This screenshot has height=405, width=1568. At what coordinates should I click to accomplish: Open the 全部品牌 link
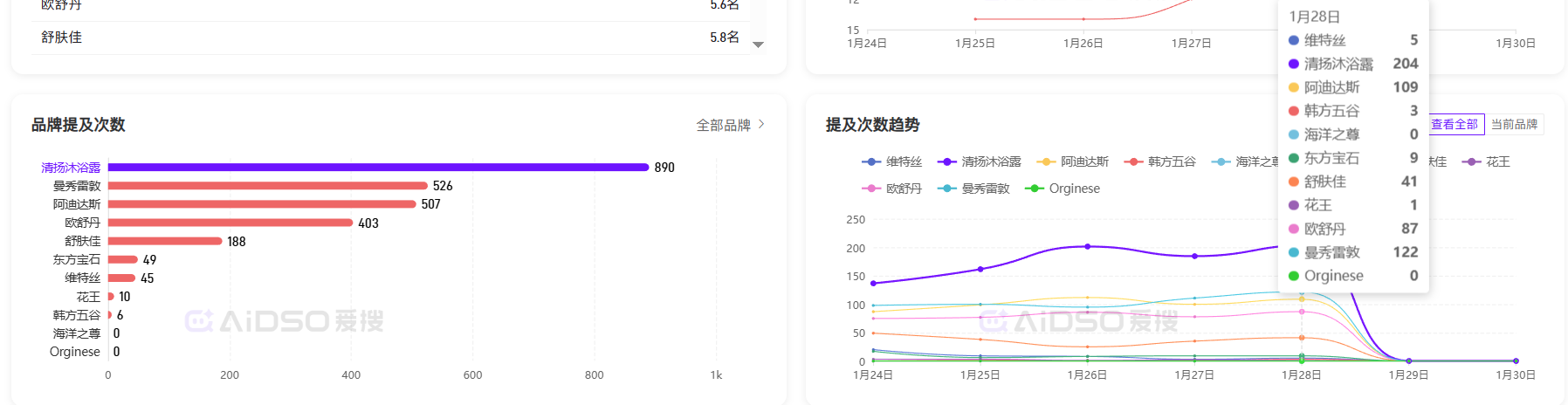click(723, 125)
